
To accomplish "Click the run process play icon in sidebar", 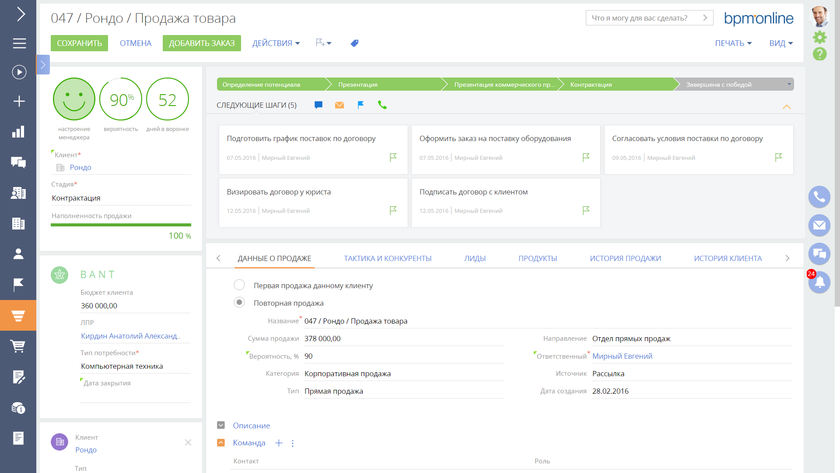I will [x=18, y=72].
